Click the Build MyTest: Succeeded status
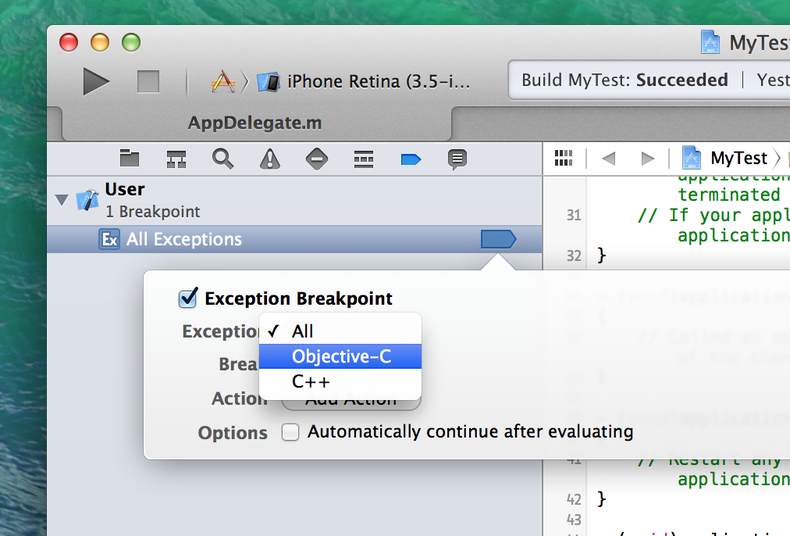The image size is (790, 536). click(x=625, y=80)
